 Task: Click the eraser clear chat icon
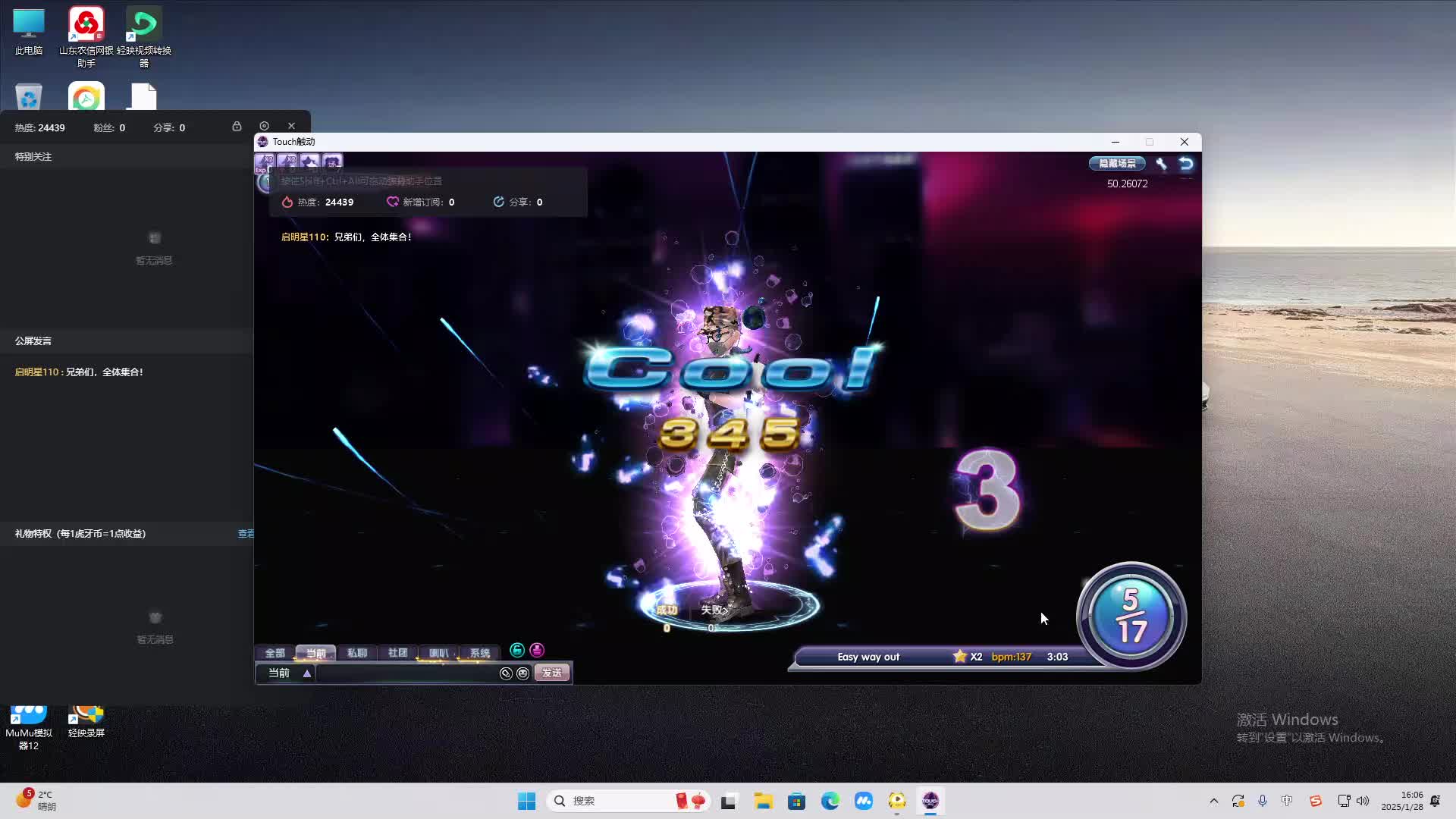(506, 673)
